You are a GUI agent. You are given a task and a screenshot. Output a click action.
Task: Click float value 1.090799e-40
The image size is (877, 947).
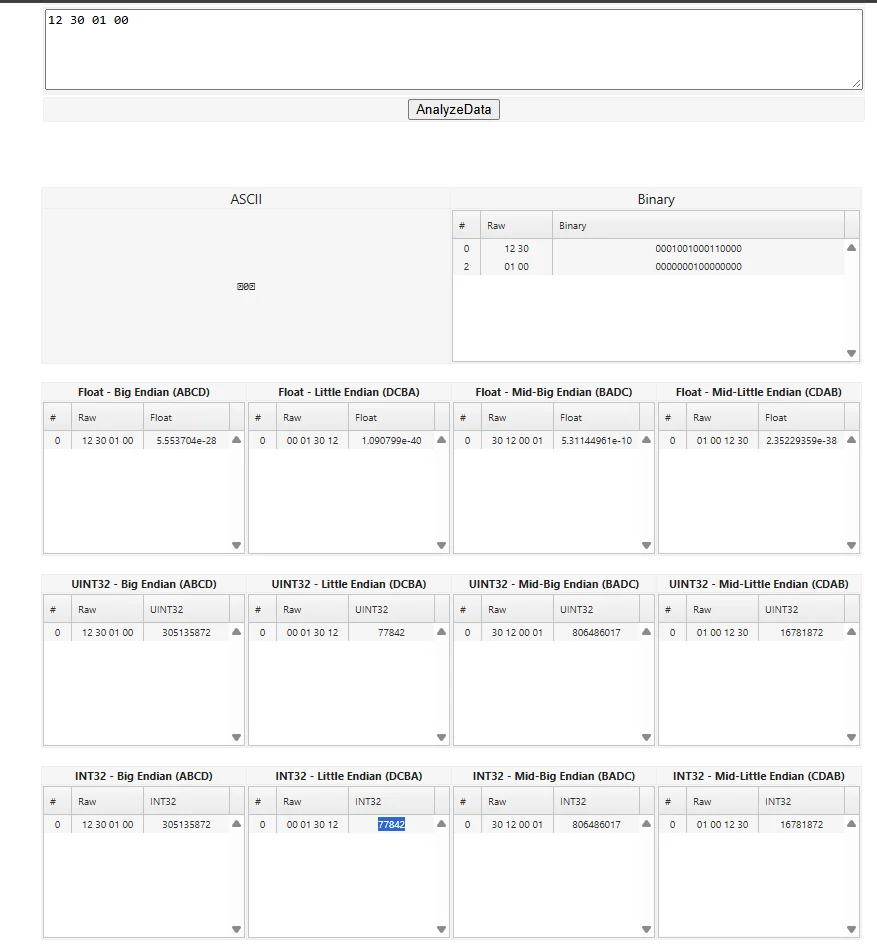pos(391,440)
